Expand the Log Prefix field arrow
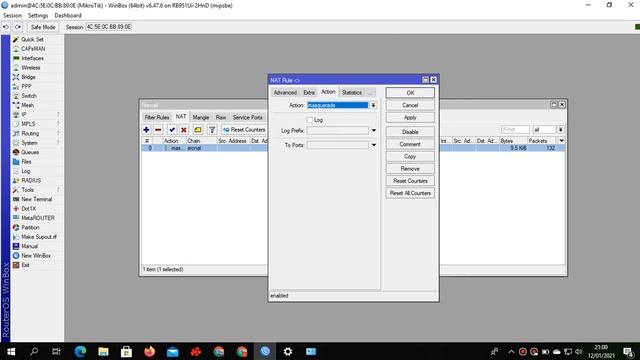The height and width of the screenshot is (360, 640). (373, 131)
